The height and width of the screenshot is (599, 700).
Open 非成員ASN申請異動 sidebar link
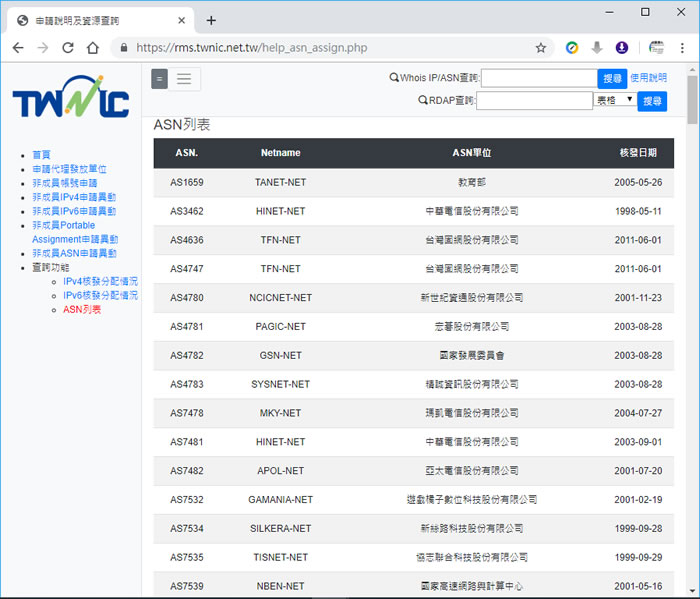click(x=74, y=253)
